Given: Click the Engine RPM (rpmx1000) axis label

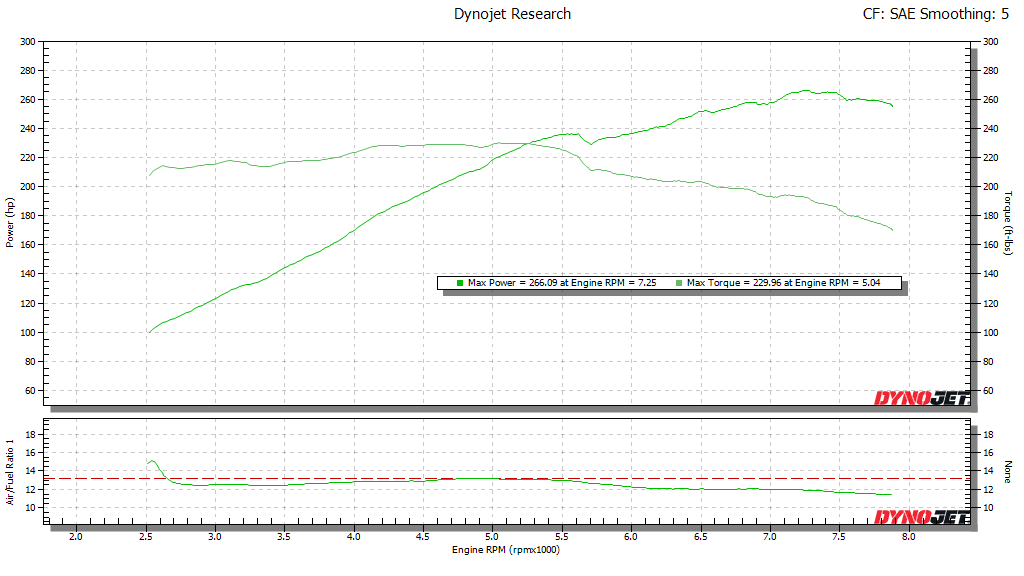Looking at the screenshot, I should pyautogui.click(x=510, y=550).
